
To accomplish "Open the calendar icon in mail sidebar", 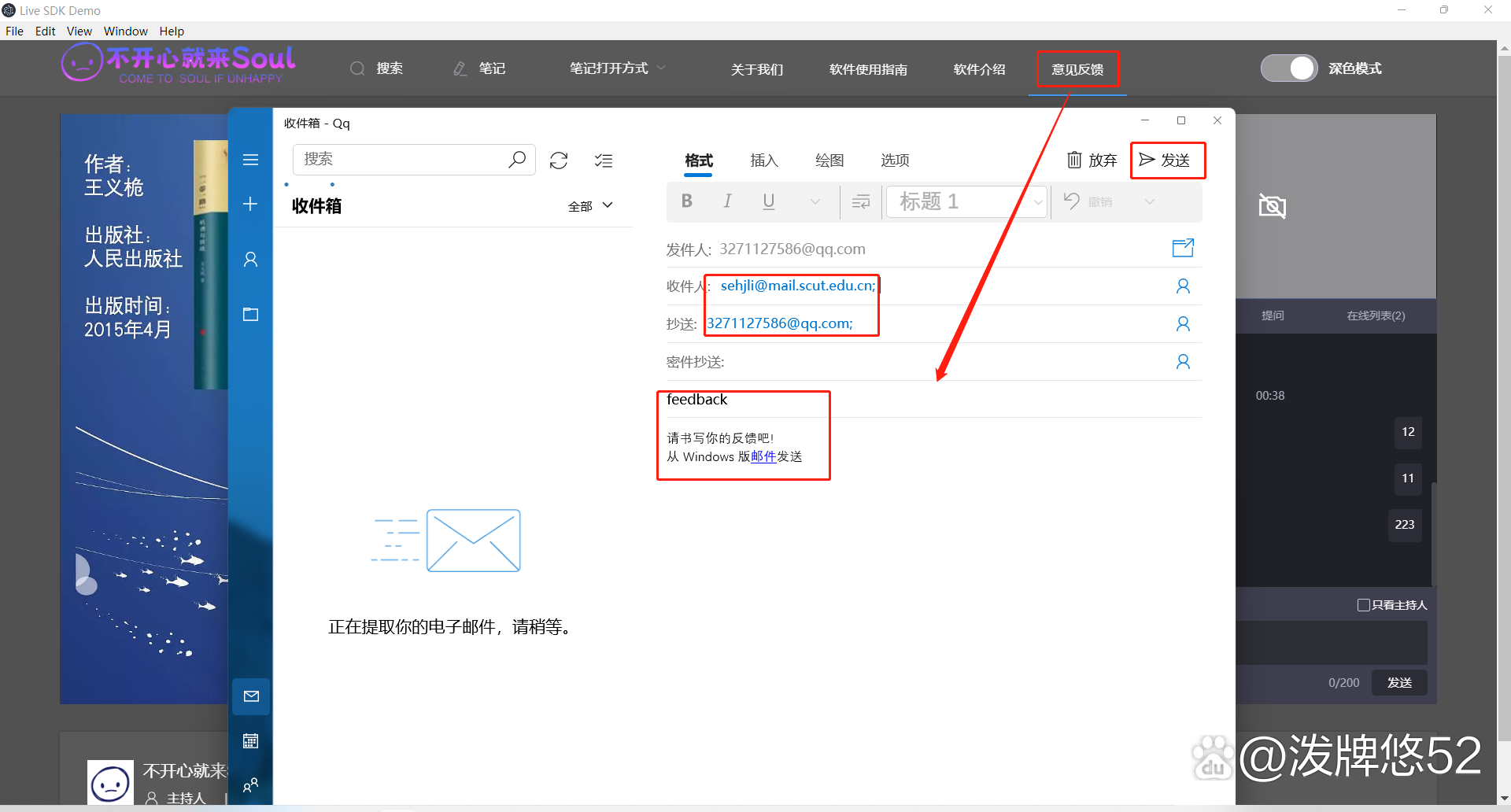I will [x=250, y=741].
